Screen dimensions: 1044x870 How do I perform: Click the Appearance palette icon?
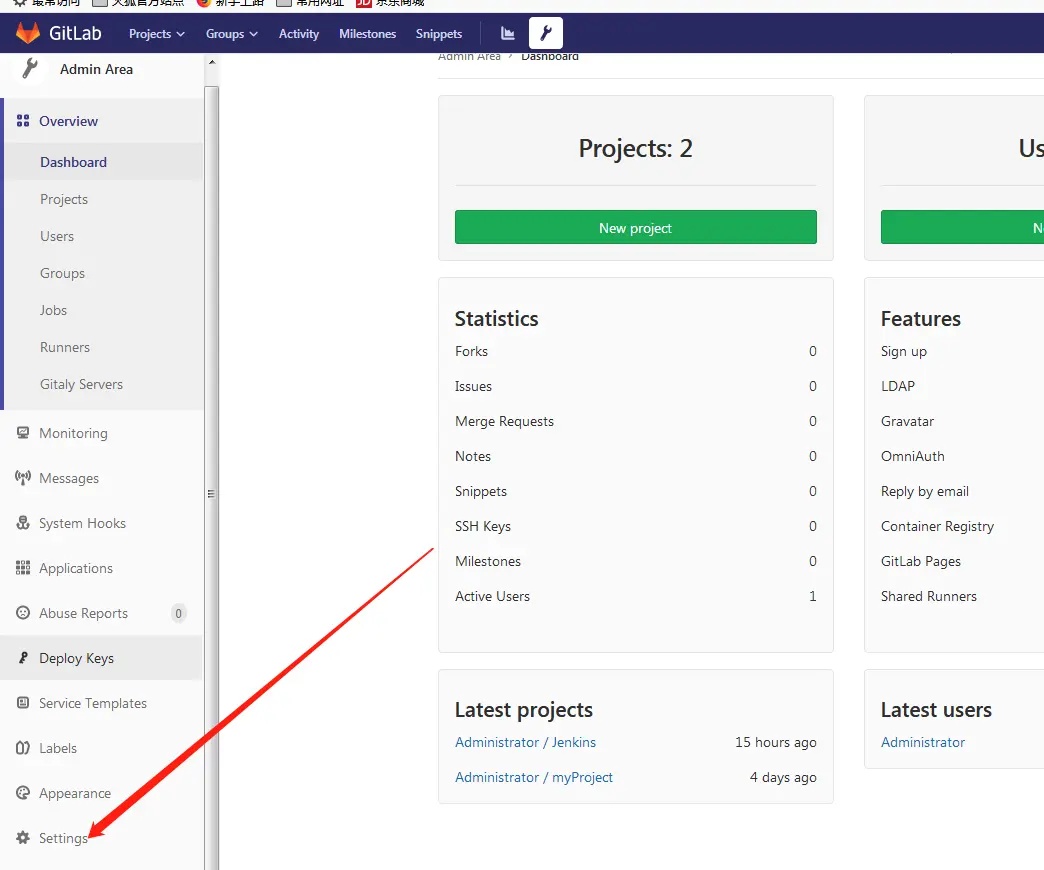coord(23,793)
